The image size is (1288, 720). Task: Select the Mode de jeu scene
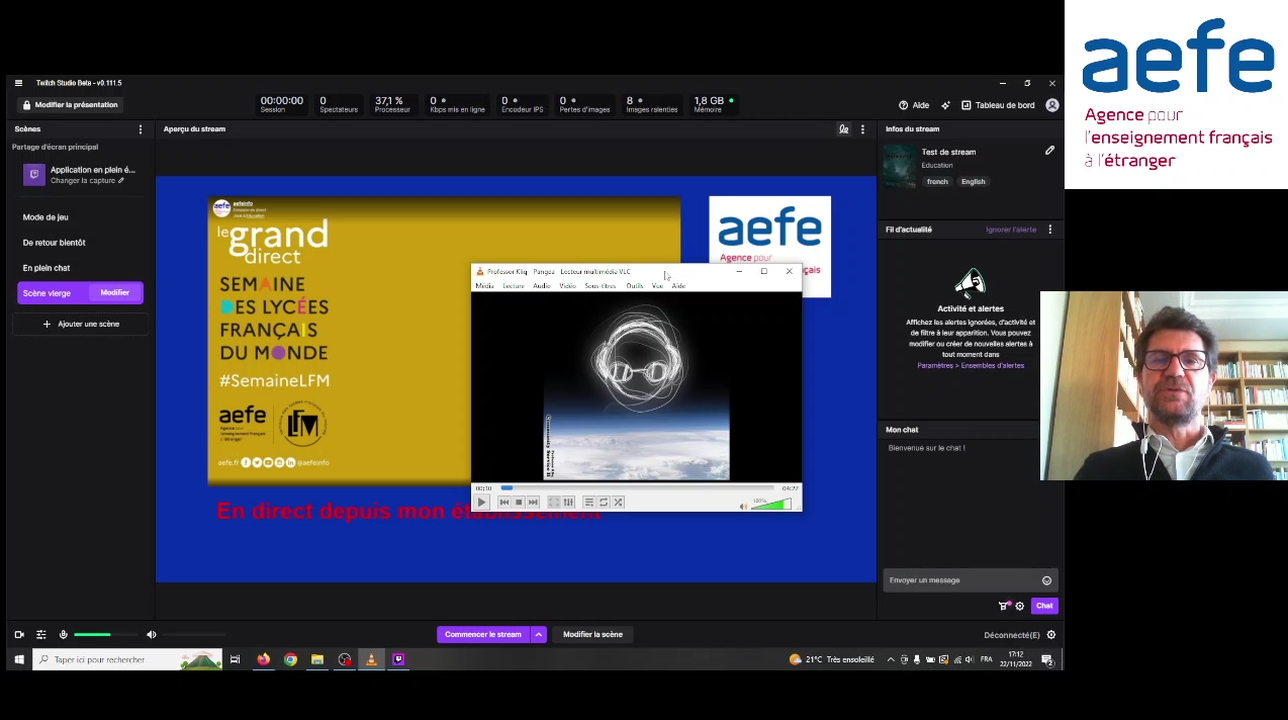[x=46, y=217]
